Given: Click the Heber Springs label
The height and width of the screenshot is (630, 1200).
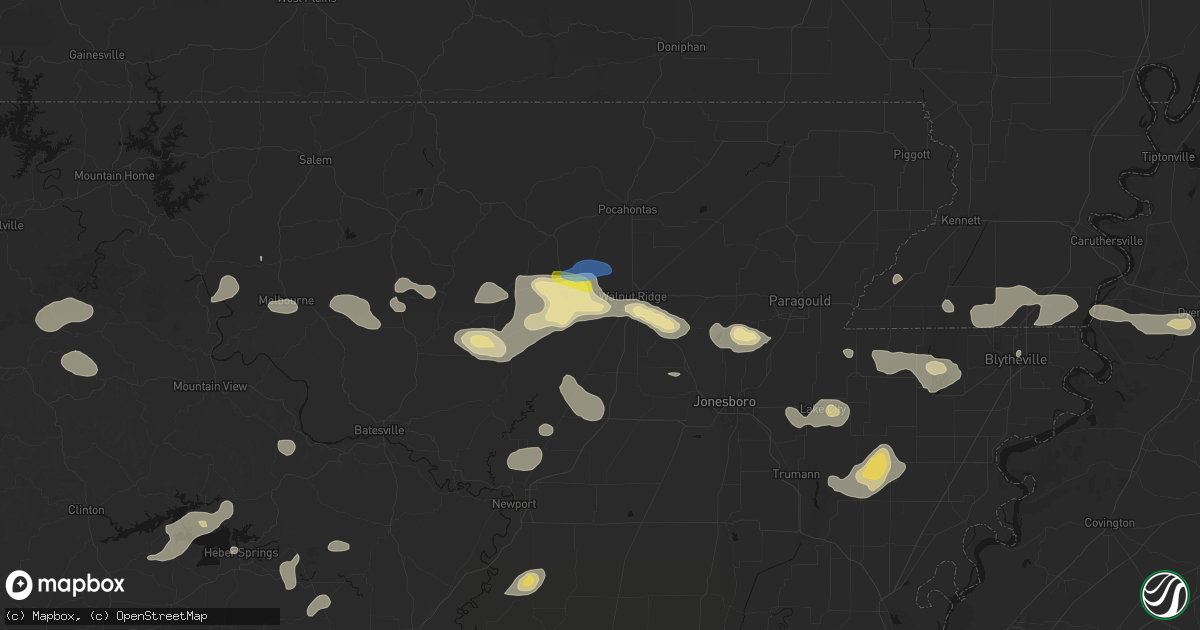Looking at the screenshot, I should tap(242, 554).
